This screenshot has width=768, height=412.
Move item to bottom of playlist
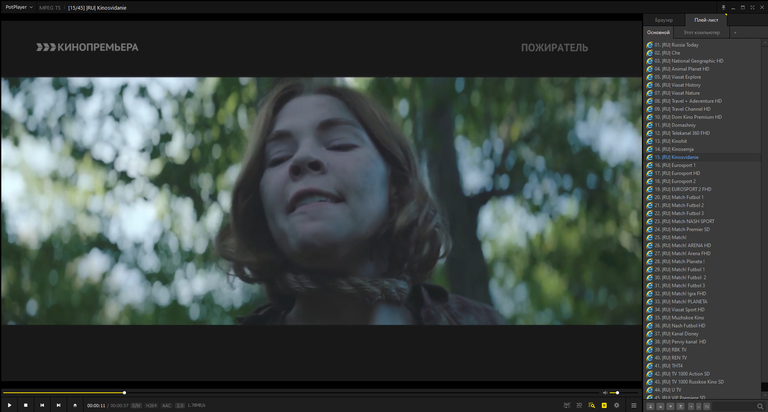click(x=680, y=407)
